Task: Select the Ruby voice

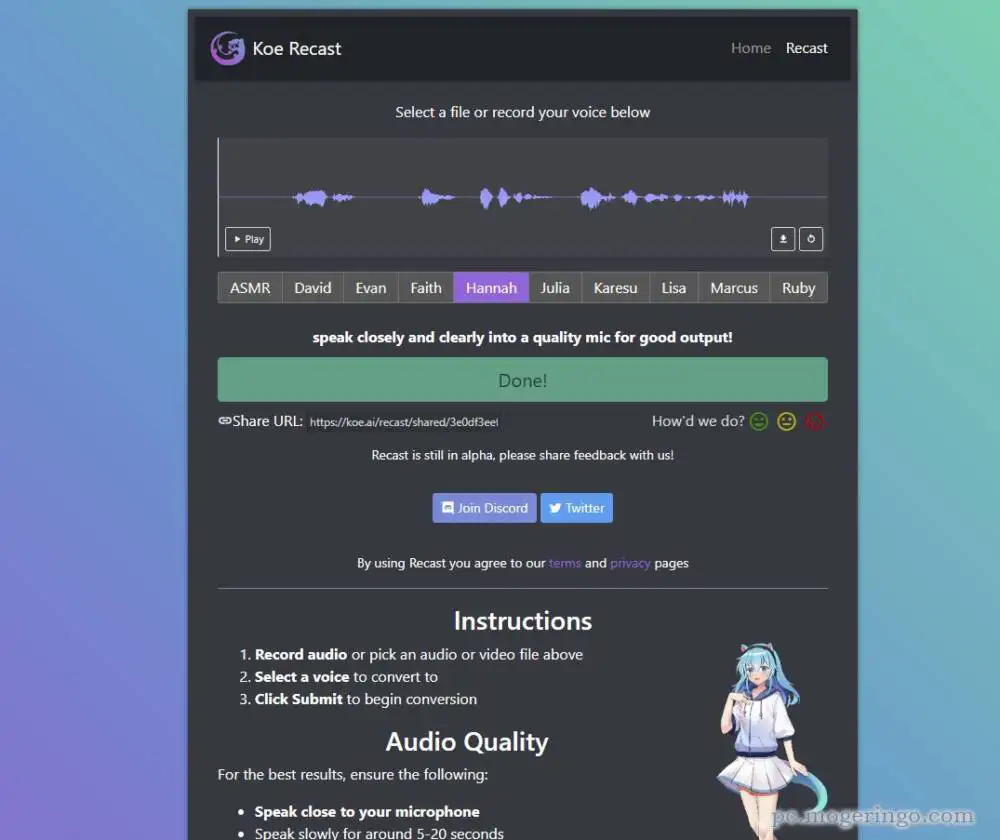Action: pyautogui.click(x=798, y=288)
